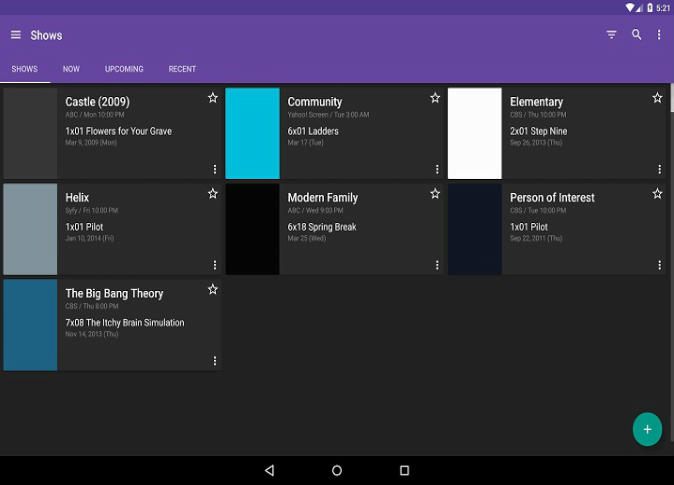
Task: Favorite the Elementary show
Action: [657, 98]
